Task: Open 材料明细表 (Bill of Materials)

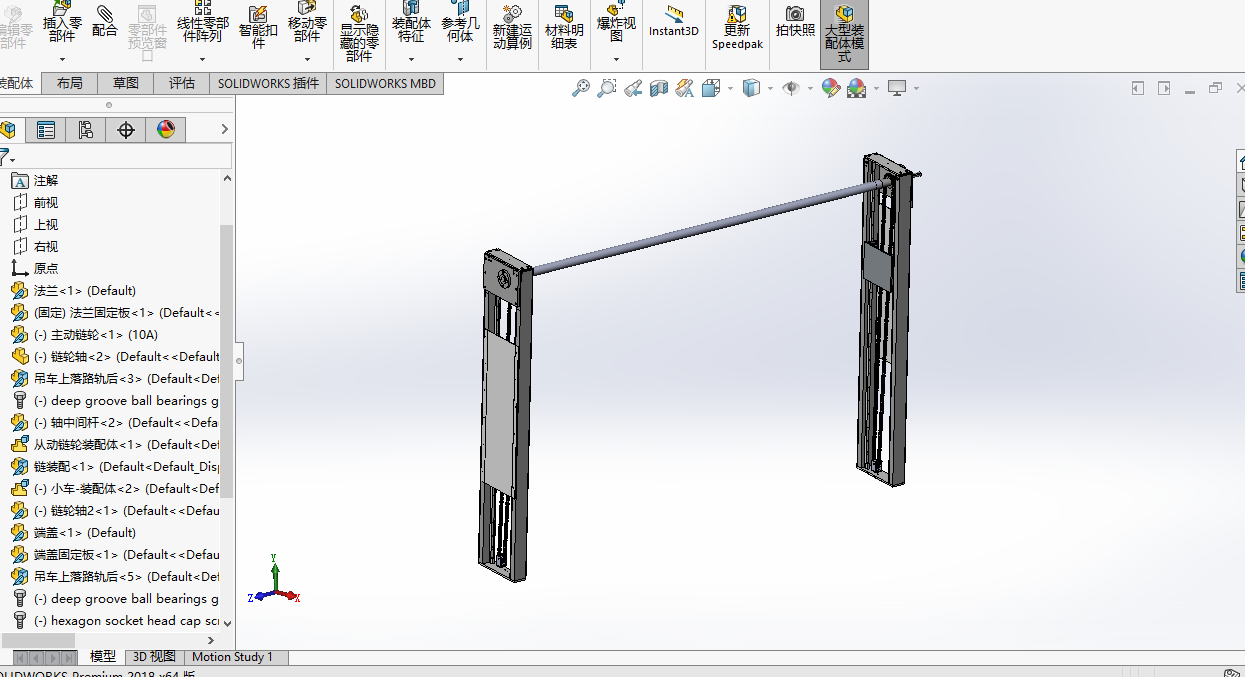Action: pyautogui.click(x=564, y=26)
